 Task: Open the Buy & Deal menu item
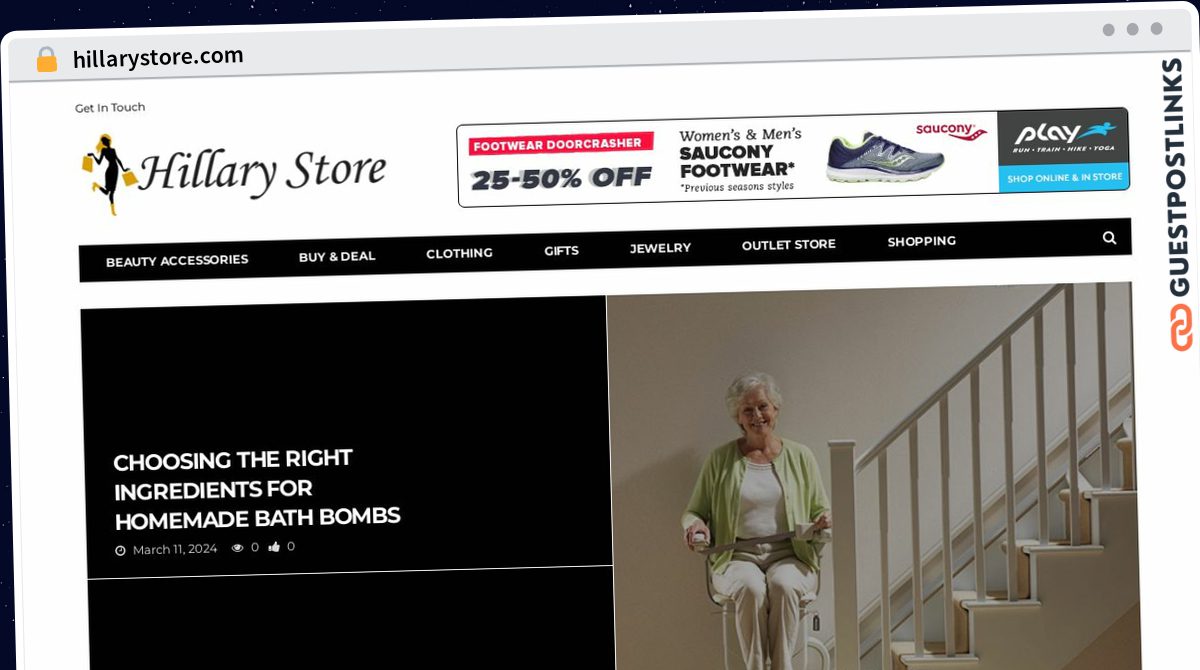(x=337, y=257)
